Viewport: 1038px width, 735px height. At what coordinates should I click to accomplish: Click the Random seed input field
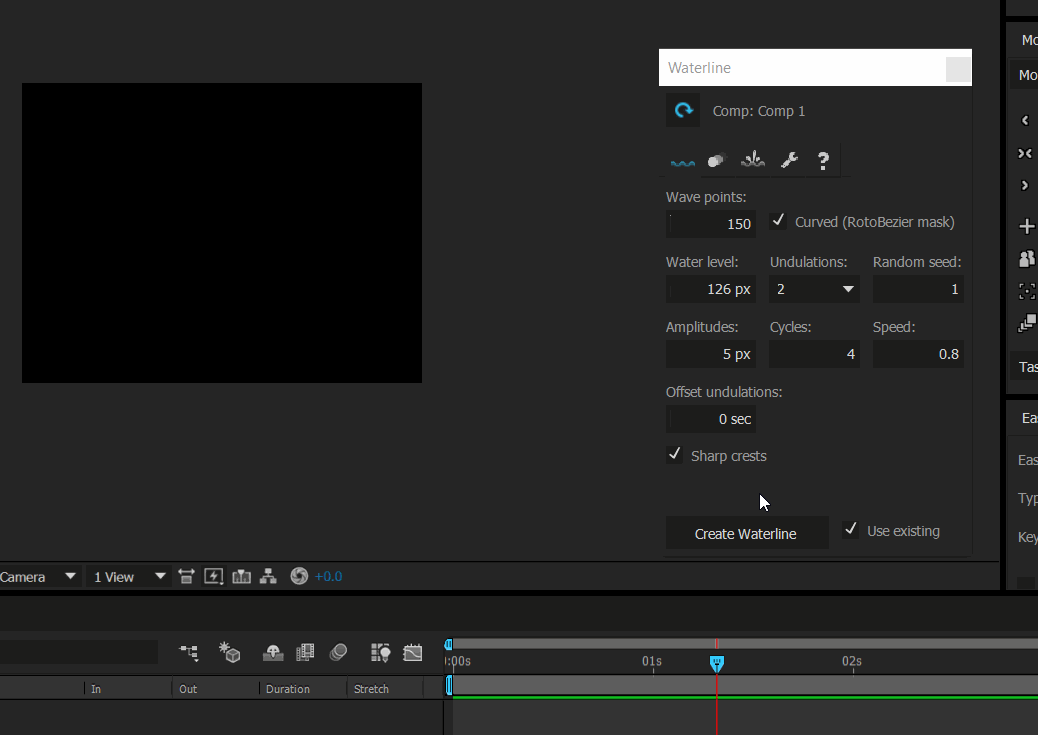click(x=918, y=289)
